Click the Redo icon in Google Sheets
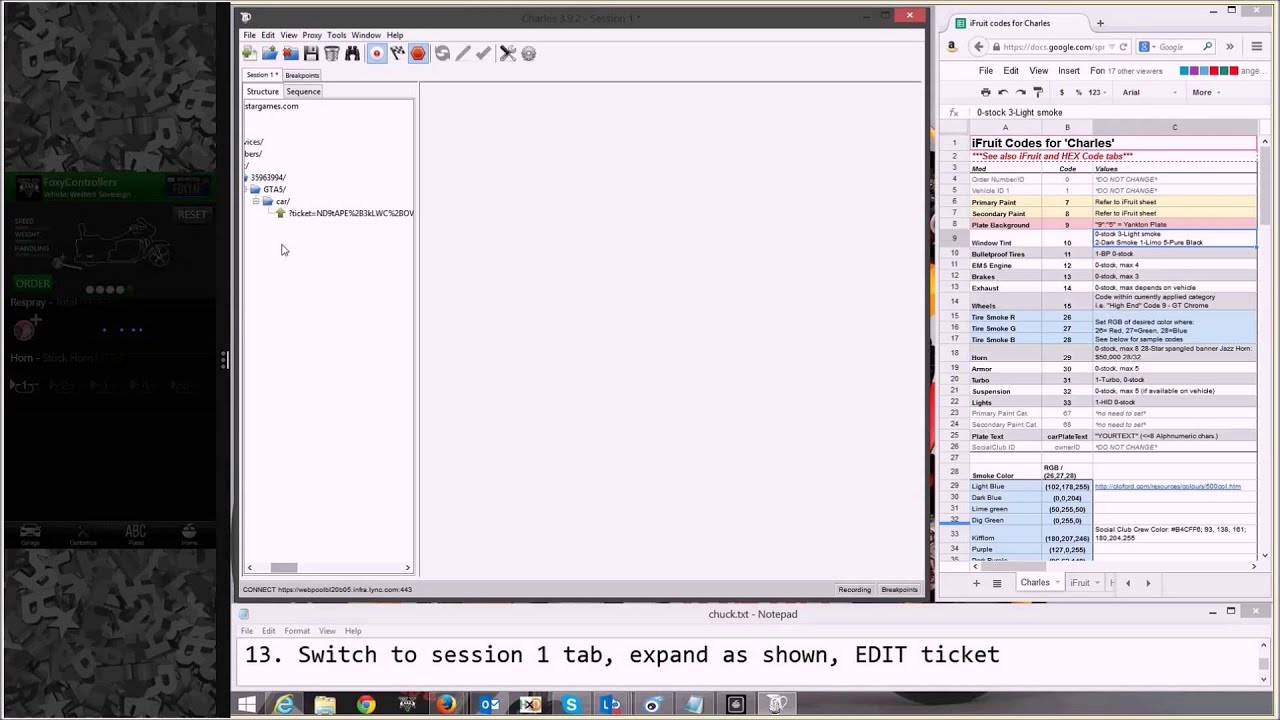The height and width of the screenshot is (720, 1280). point(1020,92)
